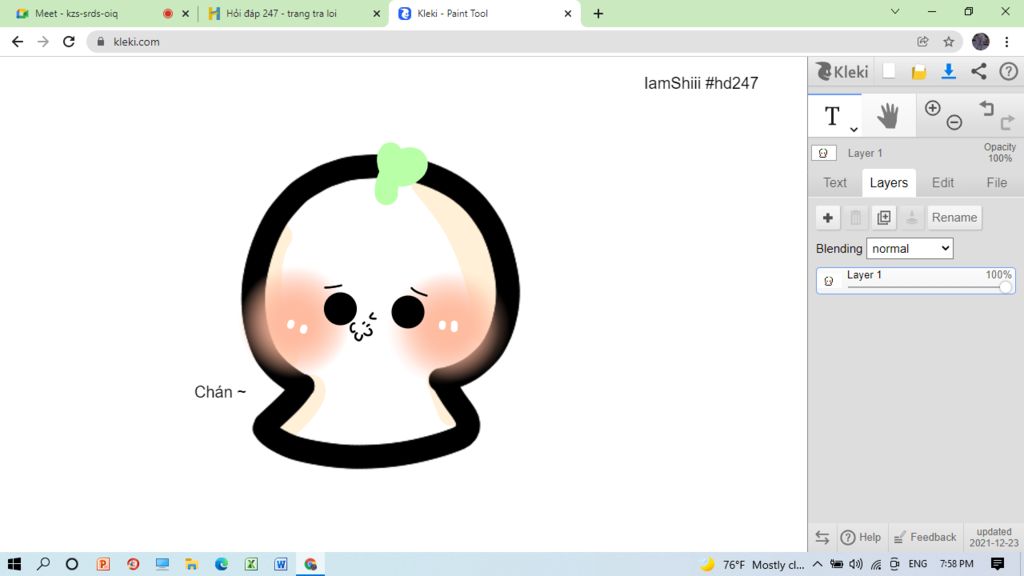
Task: Click the delete layer trash icon
Action: tap(856, 217)
